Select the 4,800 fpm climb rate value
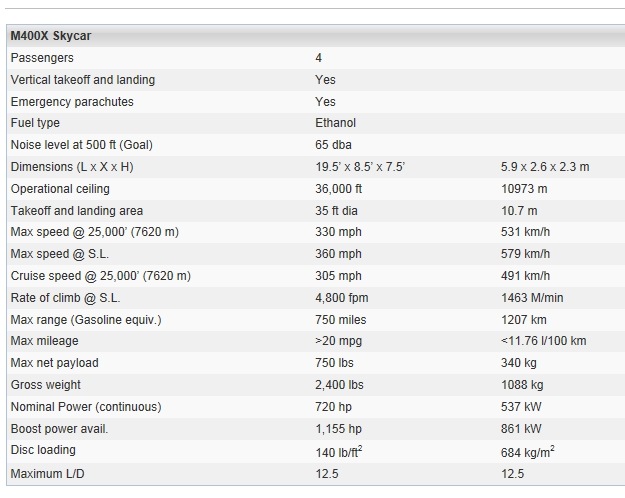Image resolution: width=625 pixels, height=498 pixels. [x=342, y=298]
